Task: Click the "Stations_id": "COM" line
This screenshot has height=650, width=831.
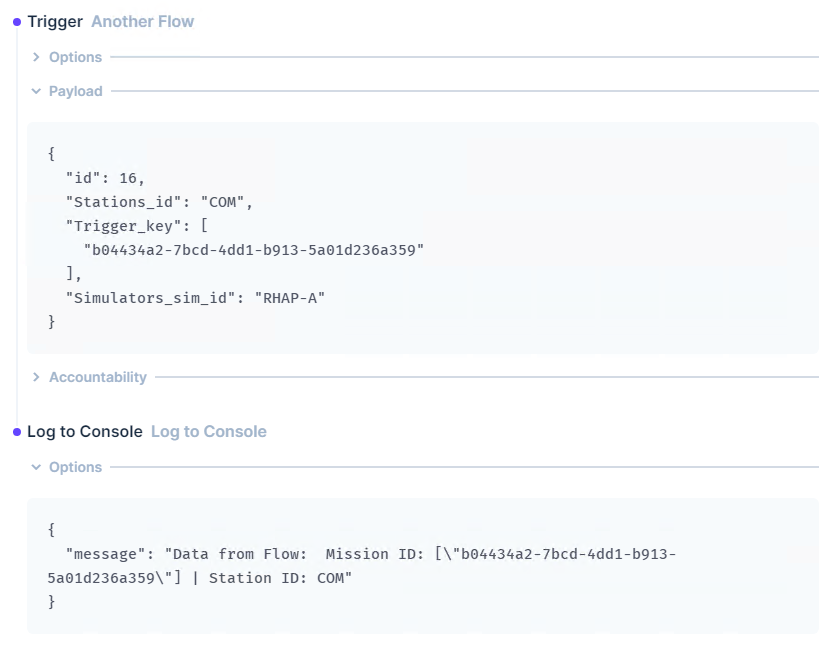Action: point(159,203)
